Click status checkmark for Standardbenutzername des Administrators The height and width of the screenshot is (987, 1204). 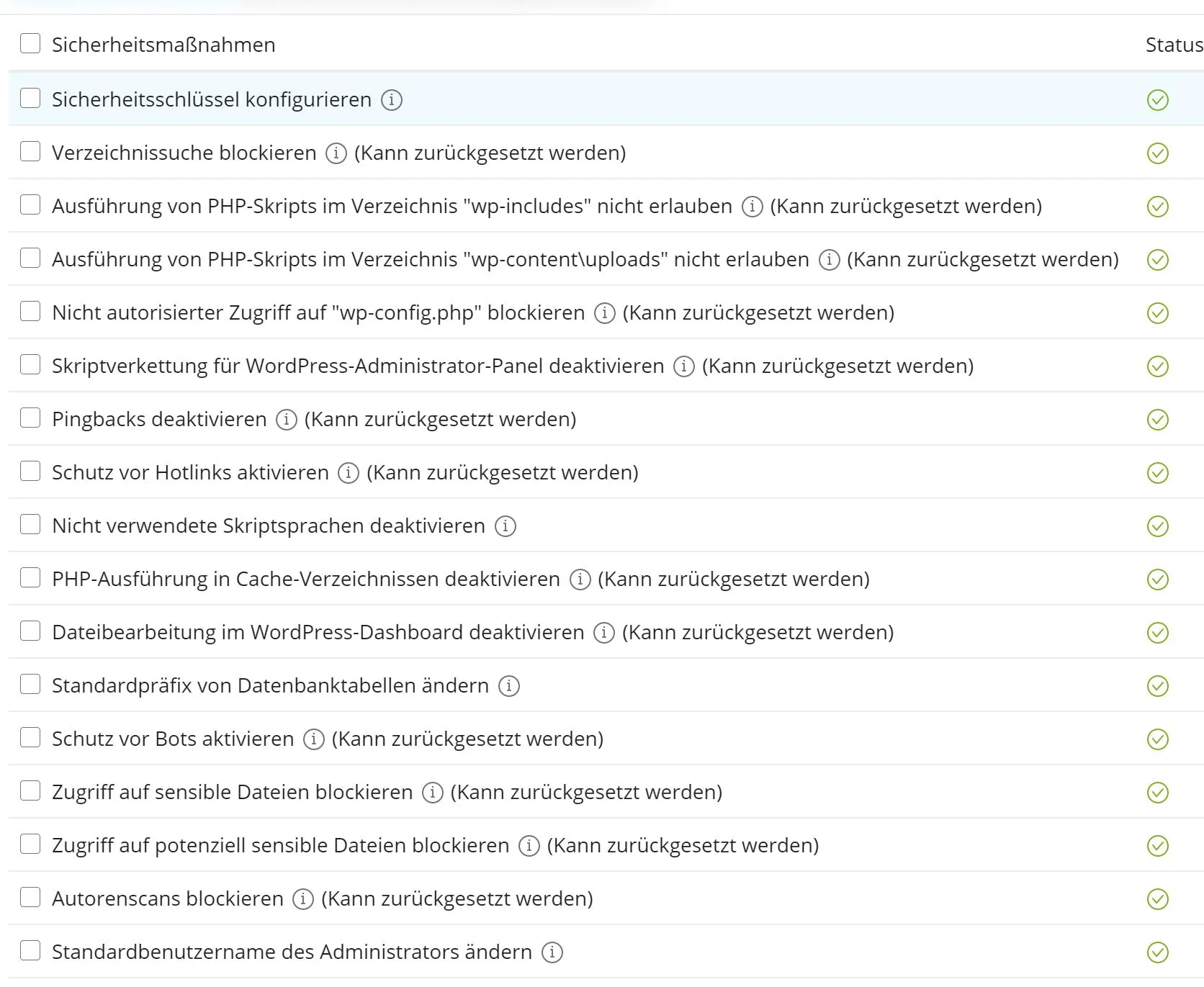coord(1158,952)
